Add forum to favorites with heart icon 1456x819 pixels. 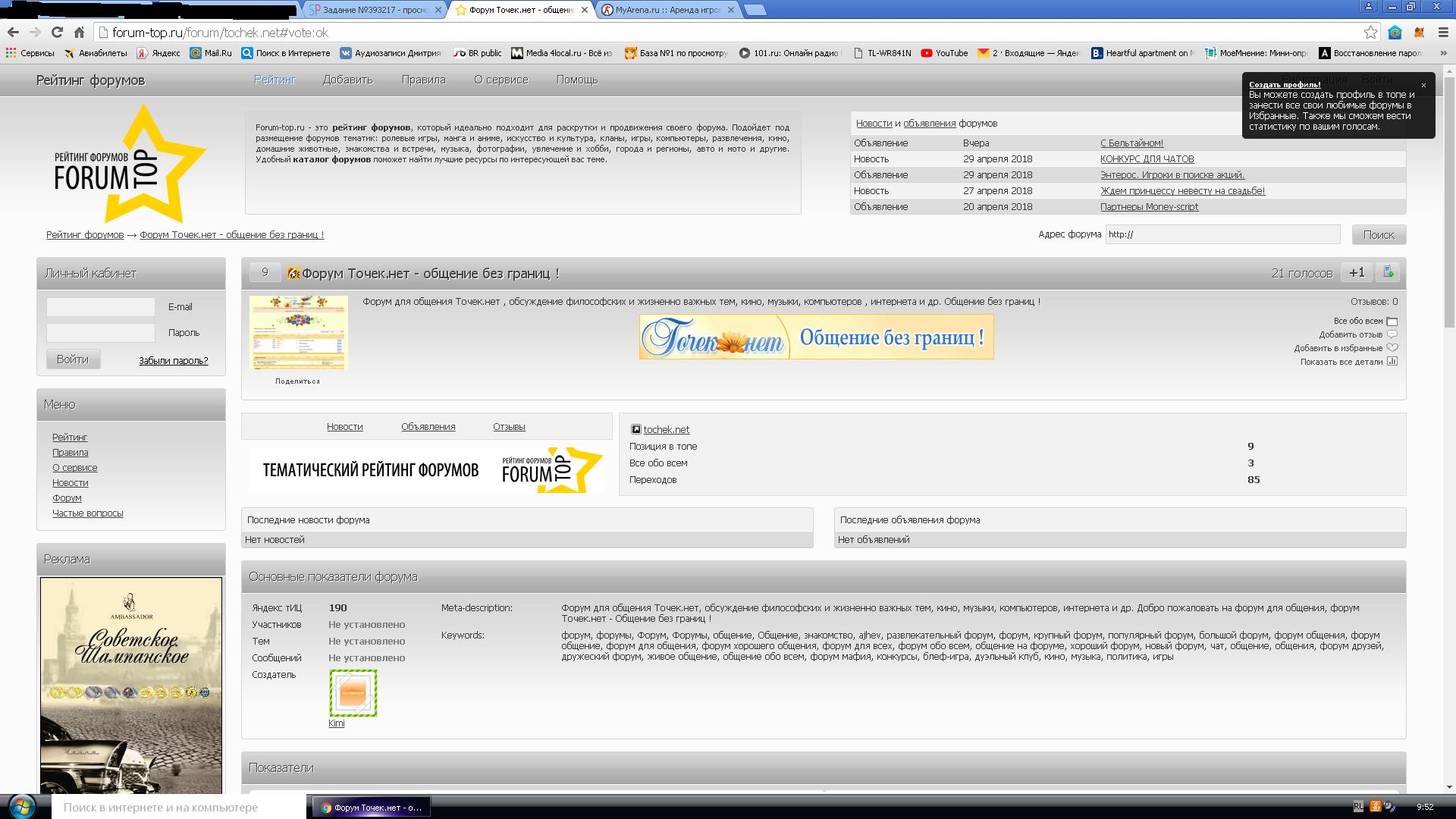(x=1392, y=348)
